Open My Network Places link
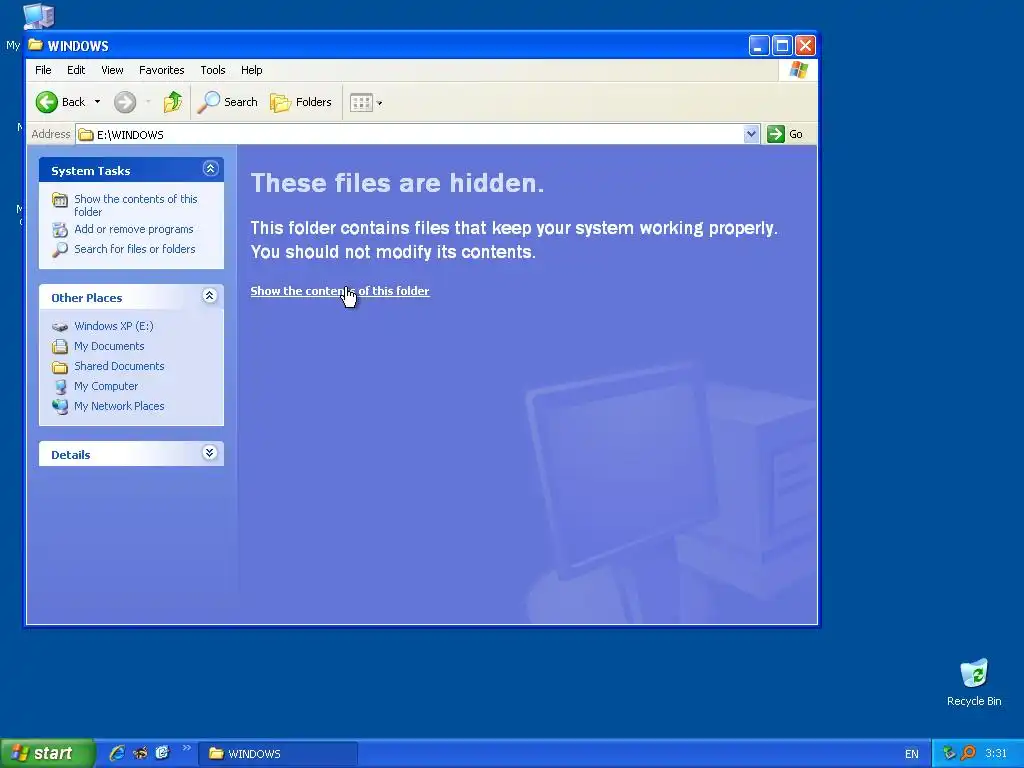The height and width of the screenshot is (768, 1024). point(119,406)
